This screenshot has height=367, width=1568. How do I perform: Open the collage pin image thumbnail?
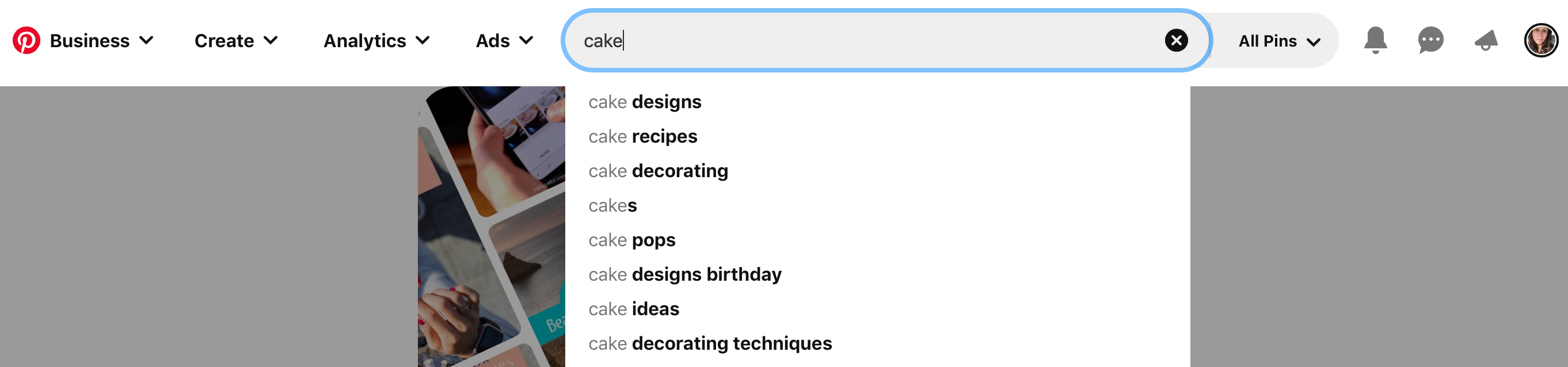click(491, 227)
